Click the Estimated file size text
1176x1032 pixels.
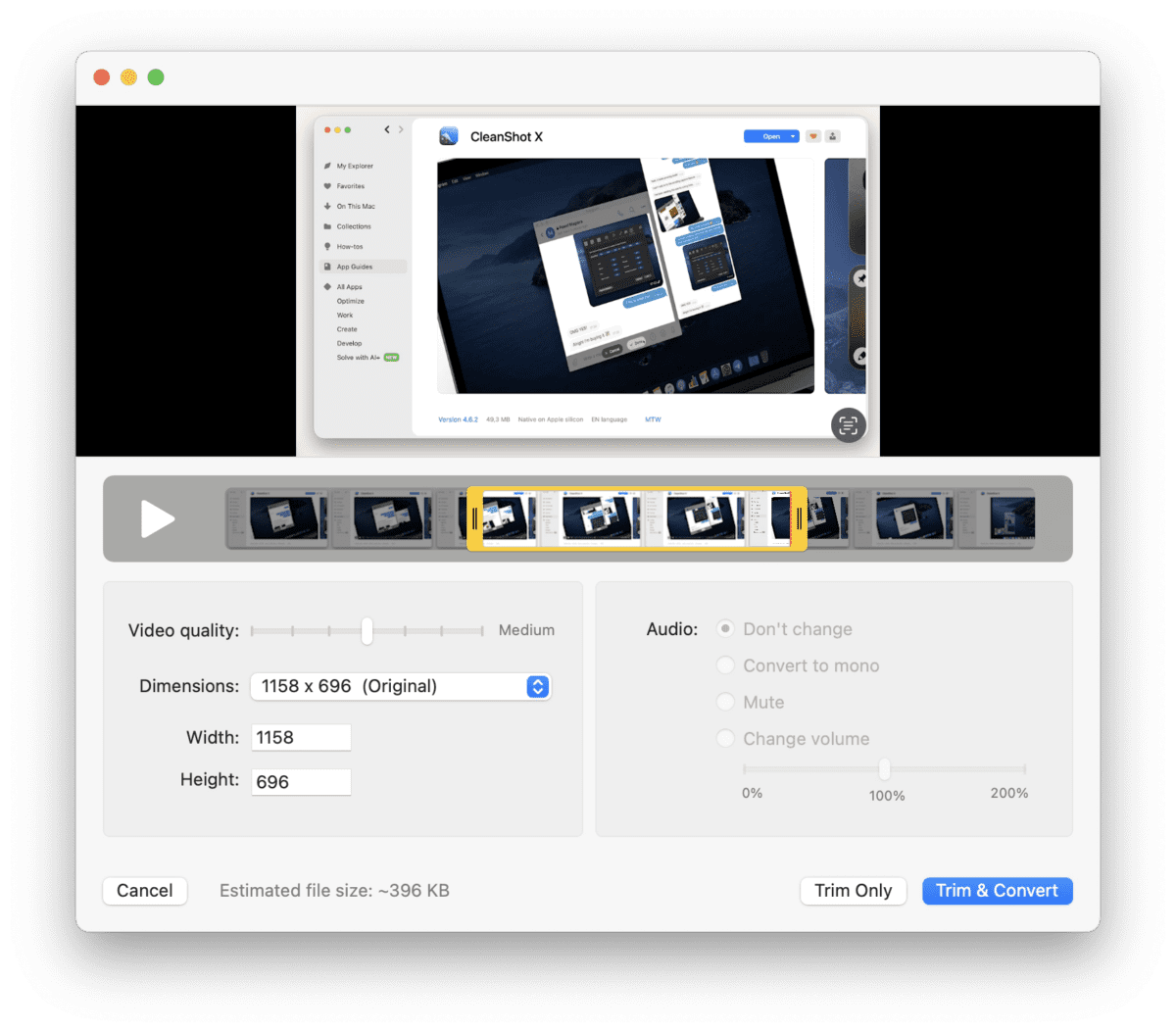(334, 890)
